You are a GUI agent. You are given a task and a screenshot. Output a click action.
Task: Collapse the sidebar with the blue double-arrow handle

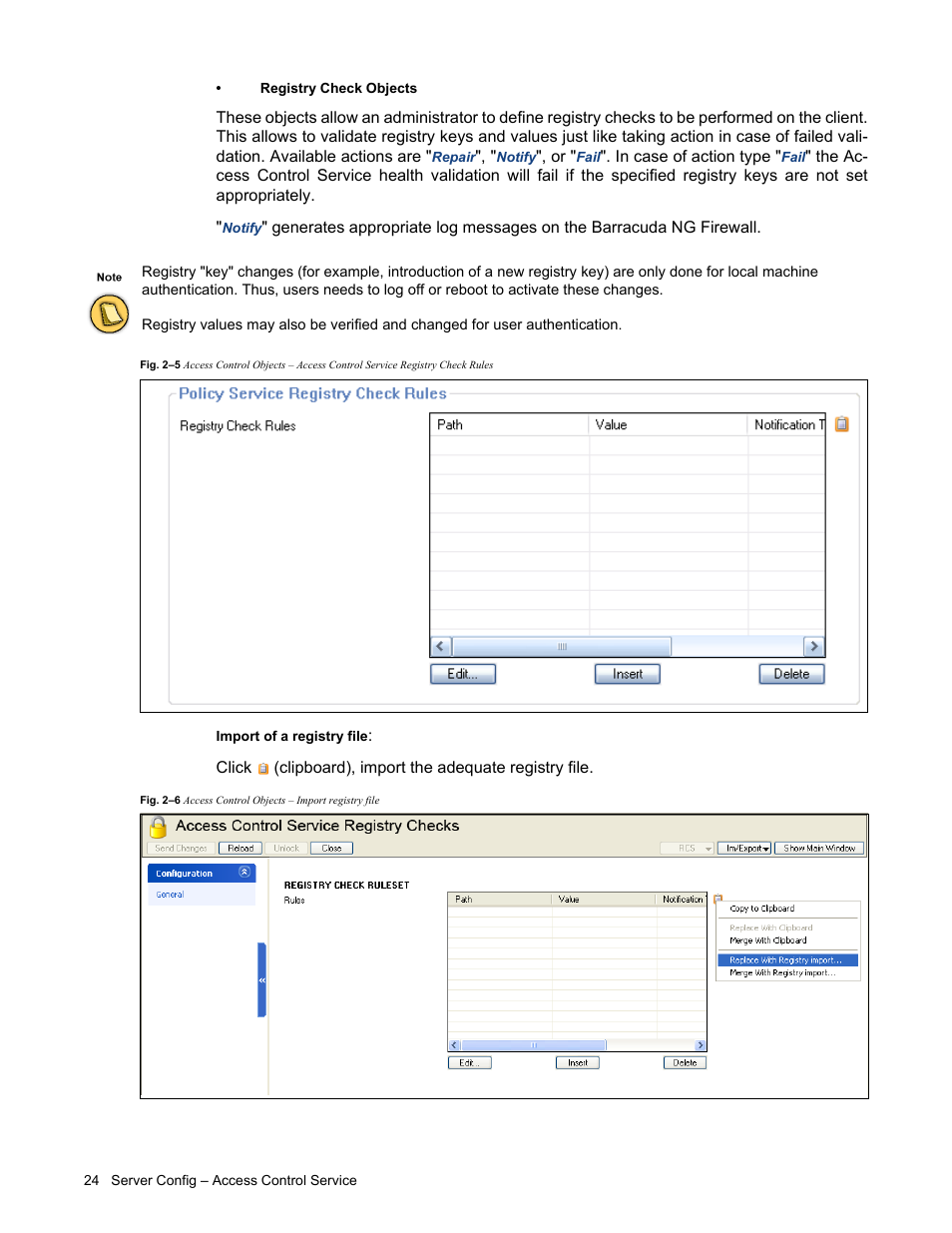261,979
